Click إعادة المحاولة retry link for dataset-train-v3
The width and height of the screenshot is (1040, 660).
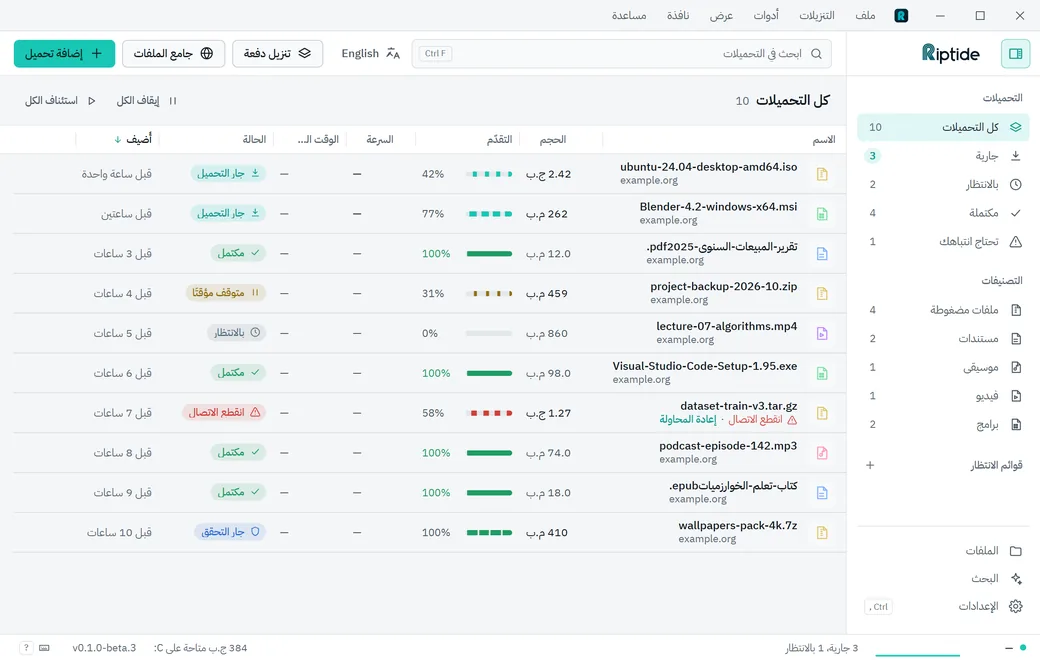tap(688, 420)
